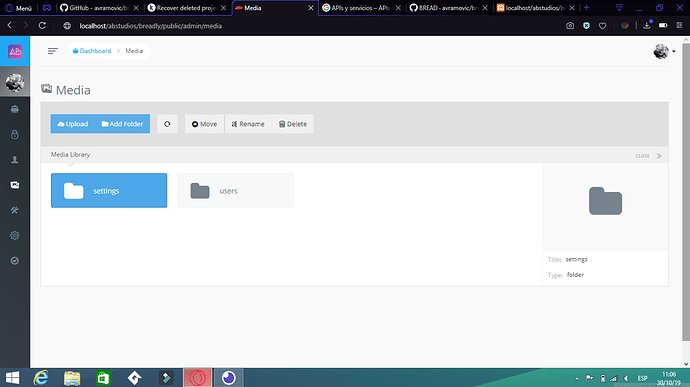Toggle the hamburger menu button
This screenshot has width=690, height=387.
tap(53, 51)
